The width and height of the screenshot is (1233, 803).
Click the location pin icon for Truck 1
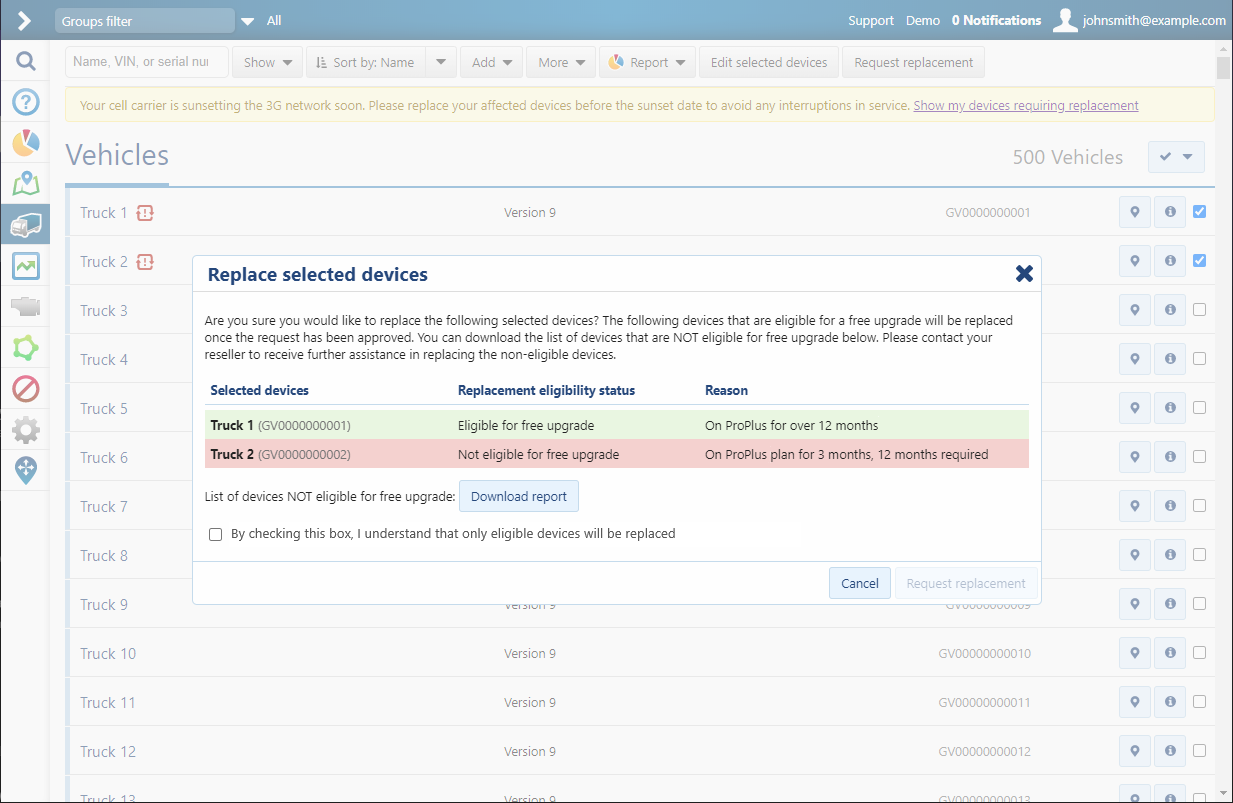1134,212
